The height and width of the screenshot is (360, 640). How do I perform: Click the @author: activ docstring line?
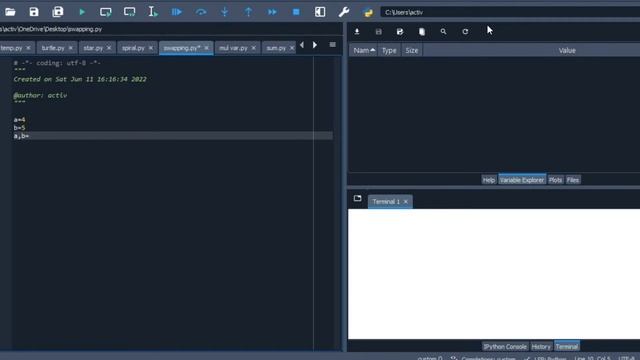point(40,96)
